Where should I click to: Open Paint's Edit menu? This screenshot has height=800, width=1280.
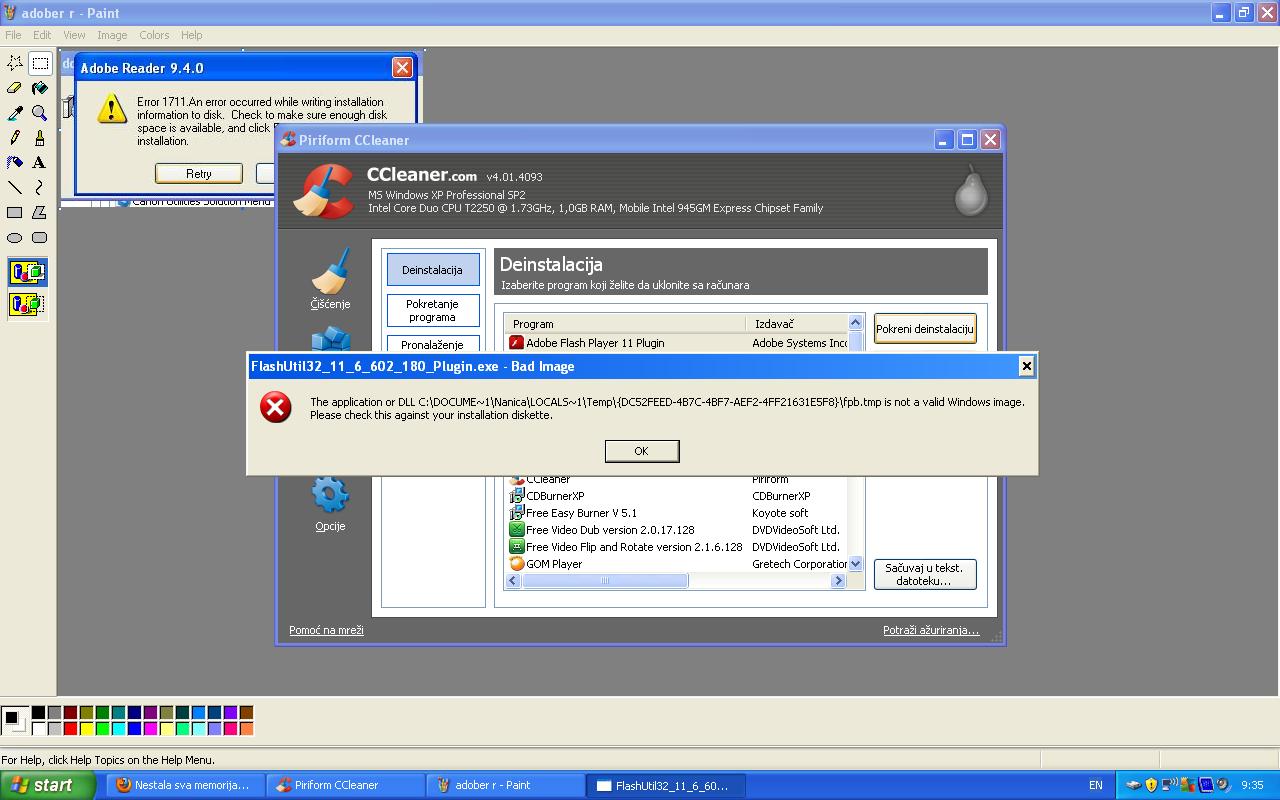(x=42, y=35)
